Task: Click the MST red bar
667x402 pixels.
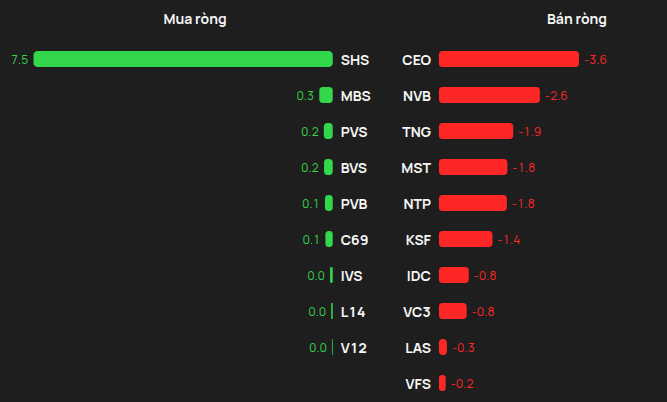Action: (473, 167)
